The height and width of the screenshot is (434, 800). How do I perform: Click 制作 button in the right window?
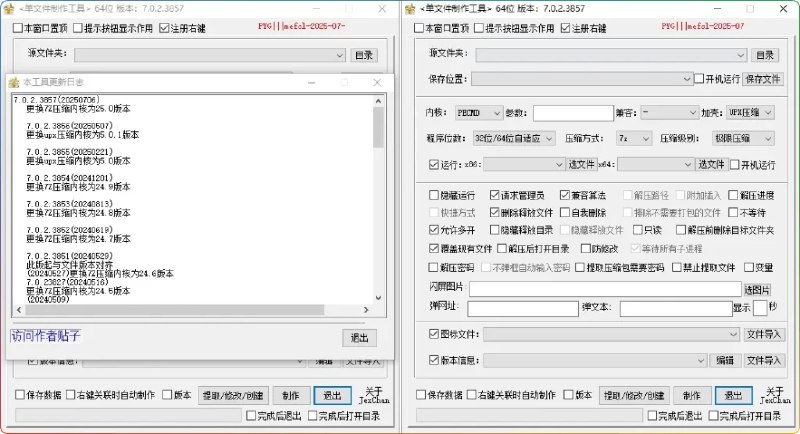(x=691, y=395)
